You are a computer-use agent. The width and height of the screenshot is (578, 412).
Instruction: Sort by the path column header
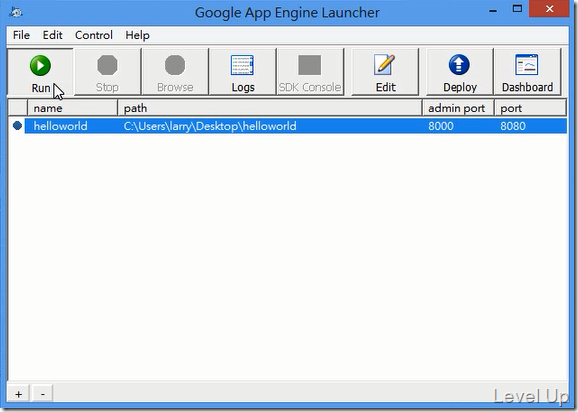[x=270, y=108]
